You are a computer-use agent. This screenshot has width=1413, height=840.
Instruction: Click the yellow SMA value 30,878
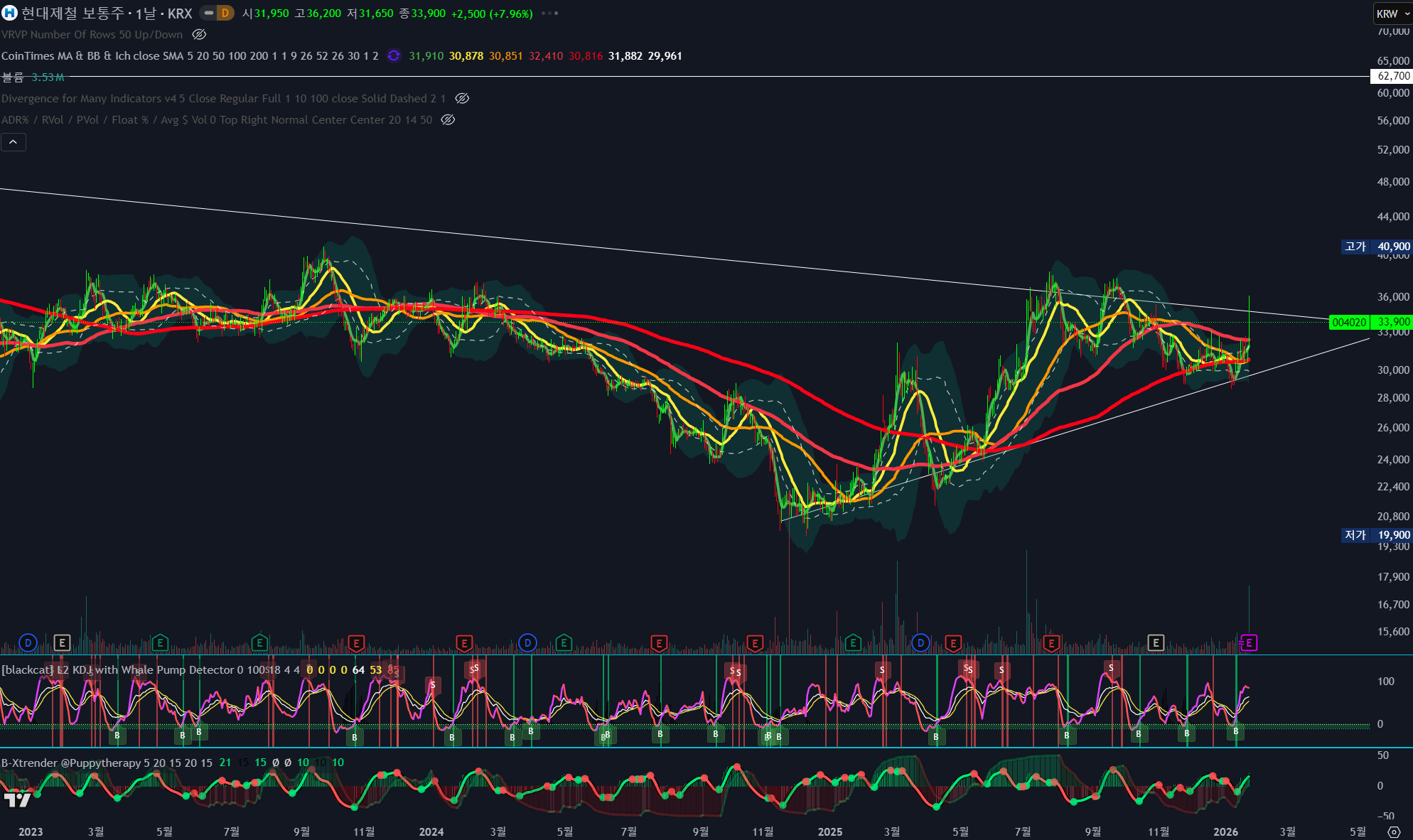(x=466, y=55)
